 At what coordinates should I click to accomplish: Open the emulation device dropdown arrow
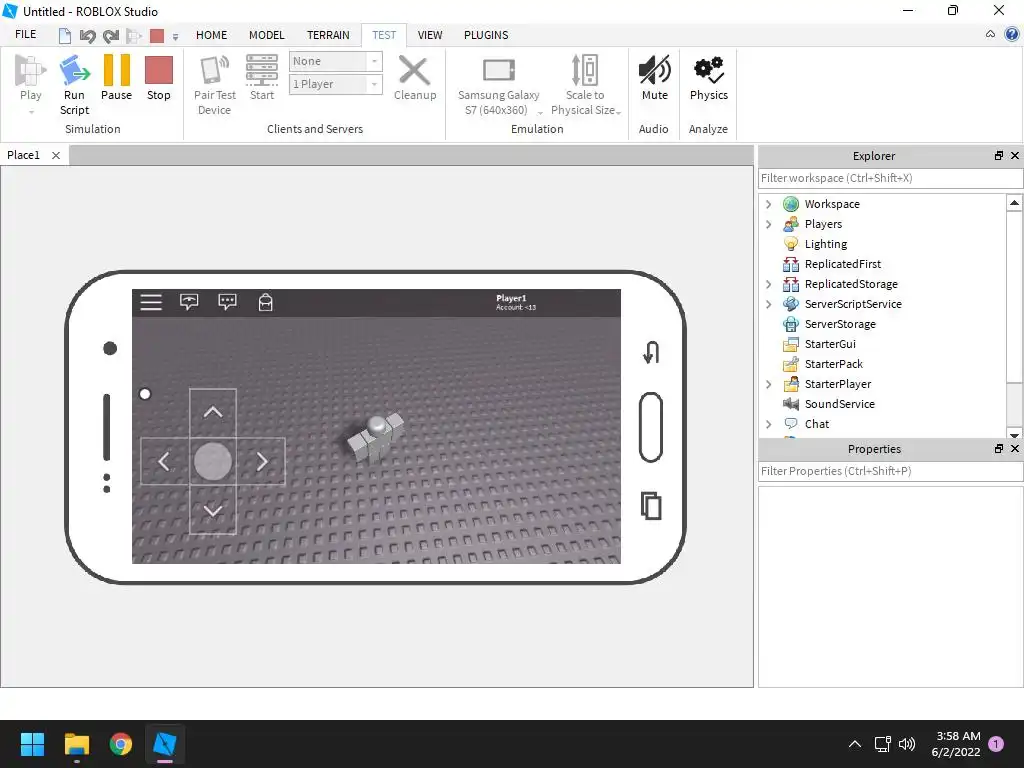(x=540, y=113)
